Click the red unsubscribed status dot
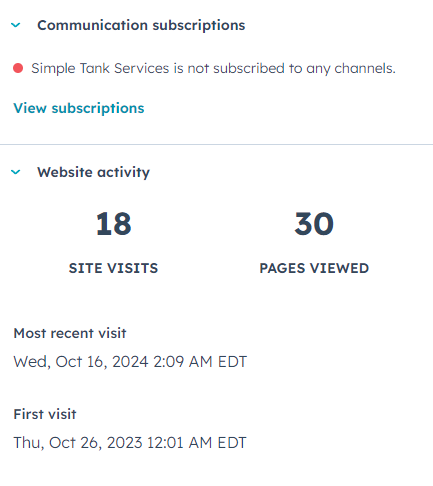433x486 pixels. (x=18, y=68)
